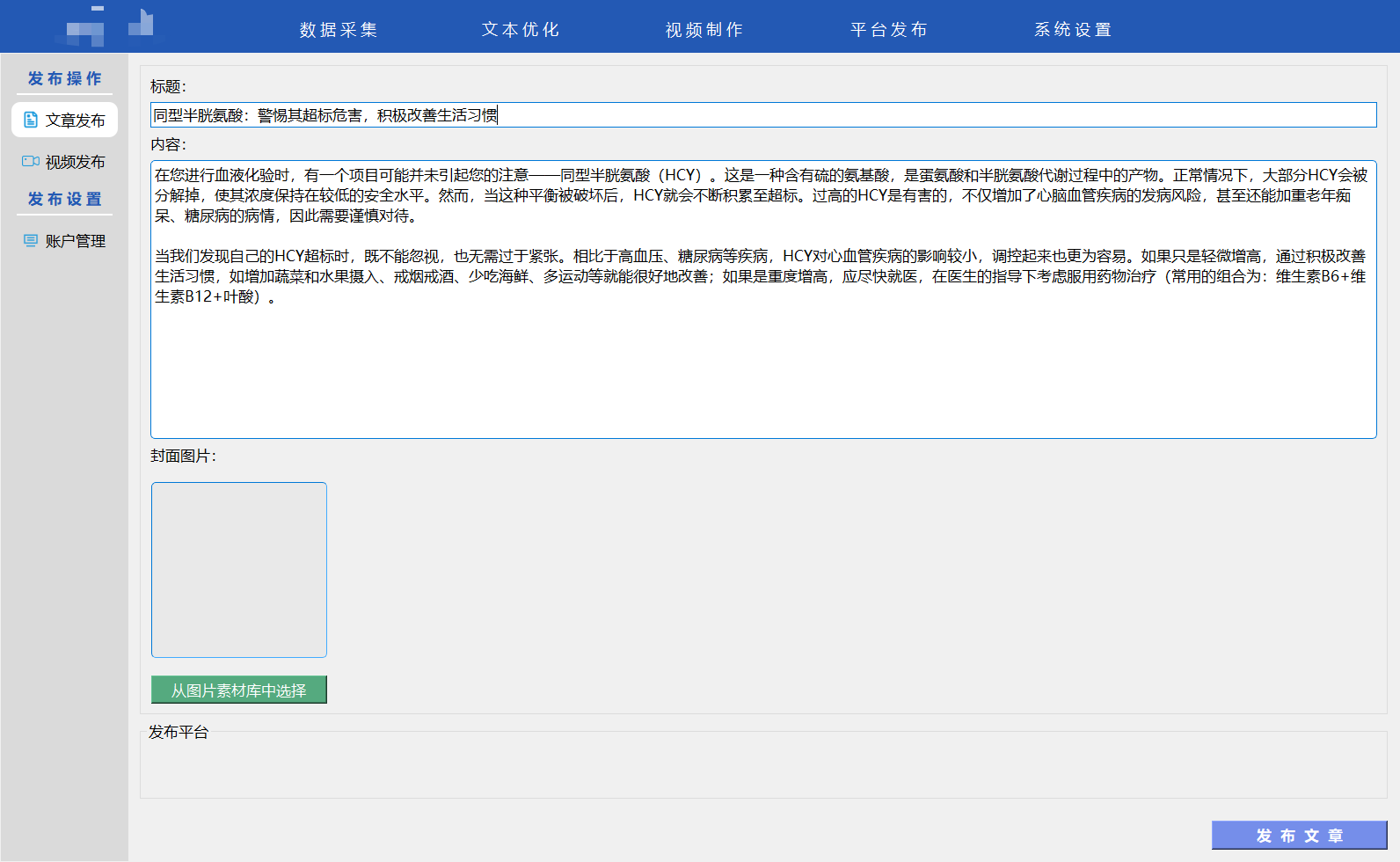Click the account icon beside 账户管理
1400x862 pixels.
pyautogui.click(x=31, y=240)
